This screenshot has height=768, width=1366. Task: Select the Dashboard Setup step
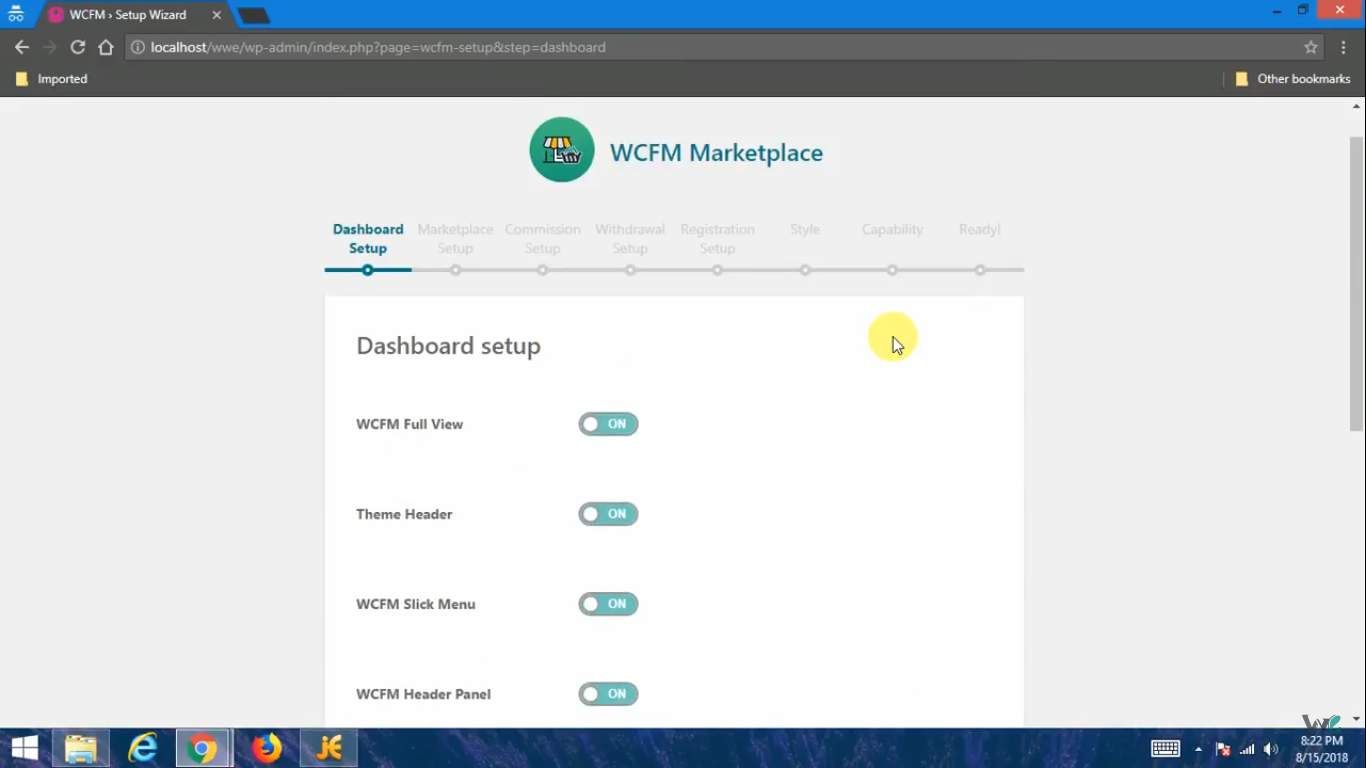pos(368,239)
